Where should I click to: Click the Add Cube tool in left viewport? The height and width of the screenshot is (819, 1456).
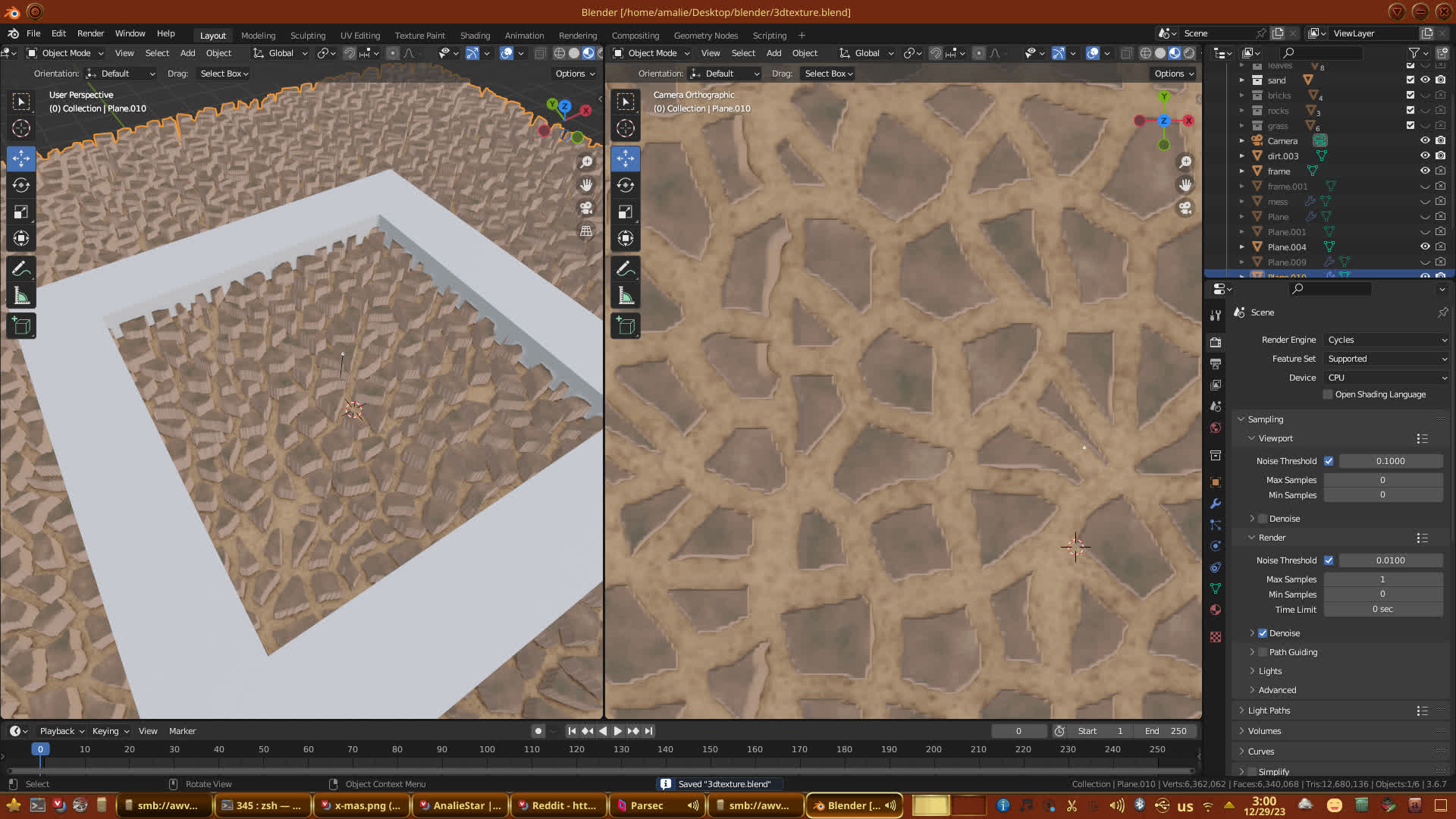pyautogui.click(x=21, y=326)
